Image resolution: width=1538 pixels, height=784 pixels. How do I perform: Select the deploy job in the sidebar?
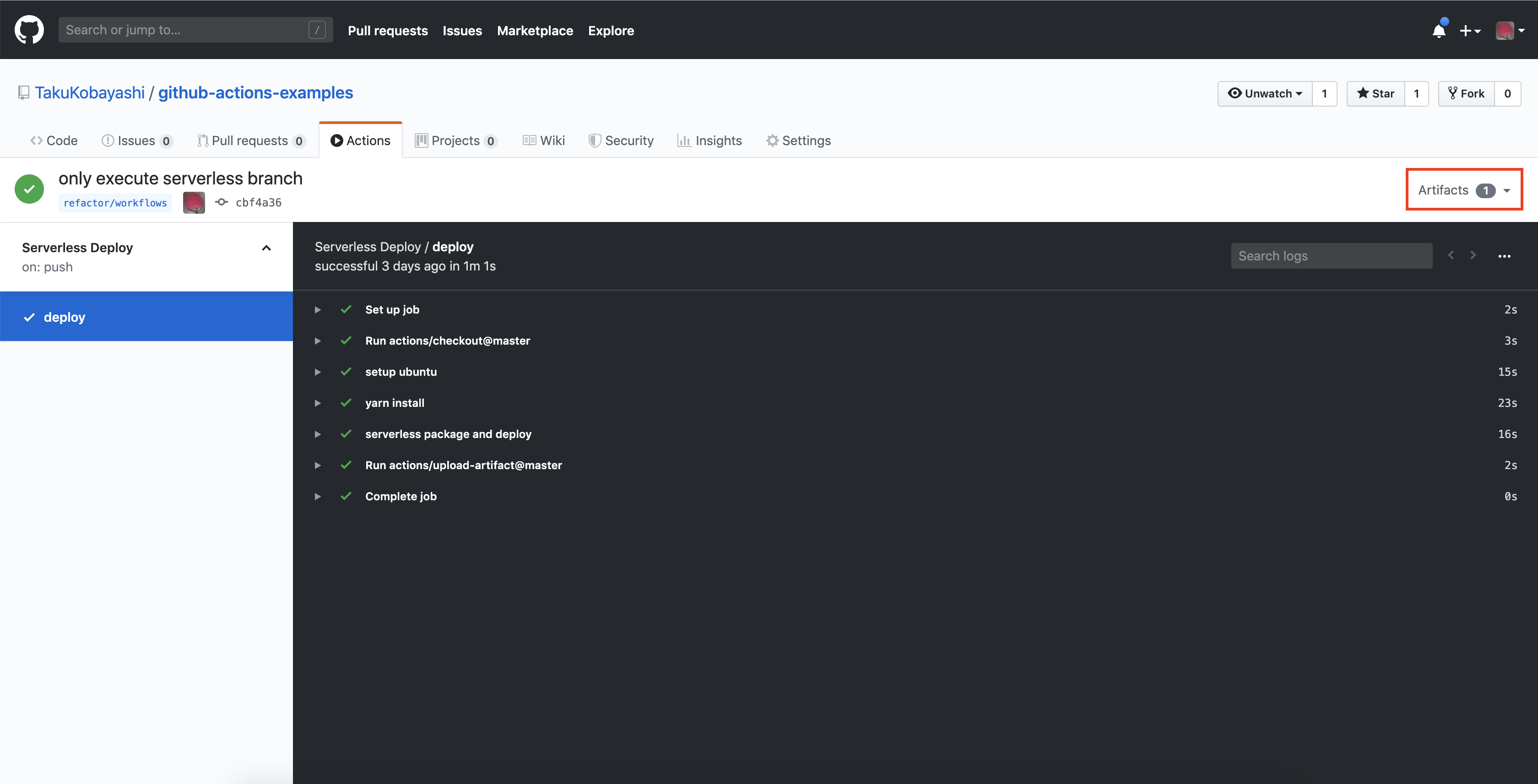[64, 316]
